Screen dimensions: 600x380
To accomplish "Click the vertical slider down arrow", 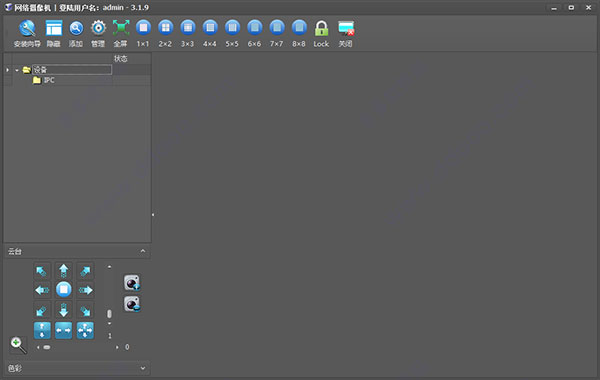I will point(109,324).
